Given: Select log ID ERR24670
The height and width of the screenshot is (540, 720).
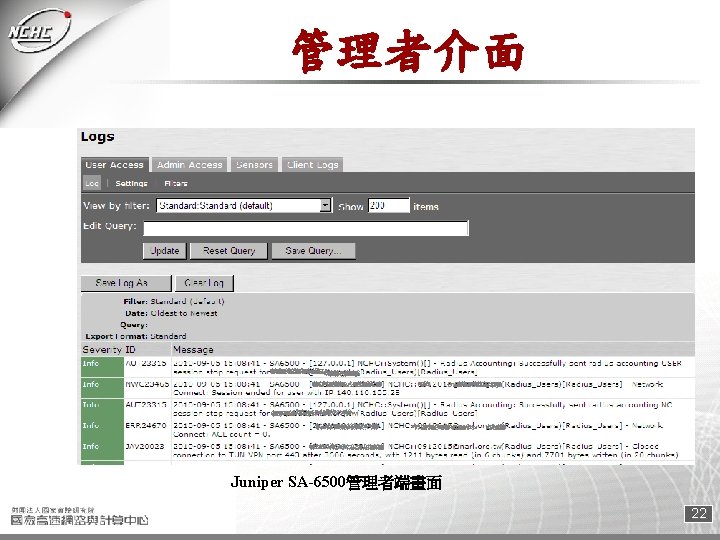Looking at the screenshot, I should click(146, 426).
